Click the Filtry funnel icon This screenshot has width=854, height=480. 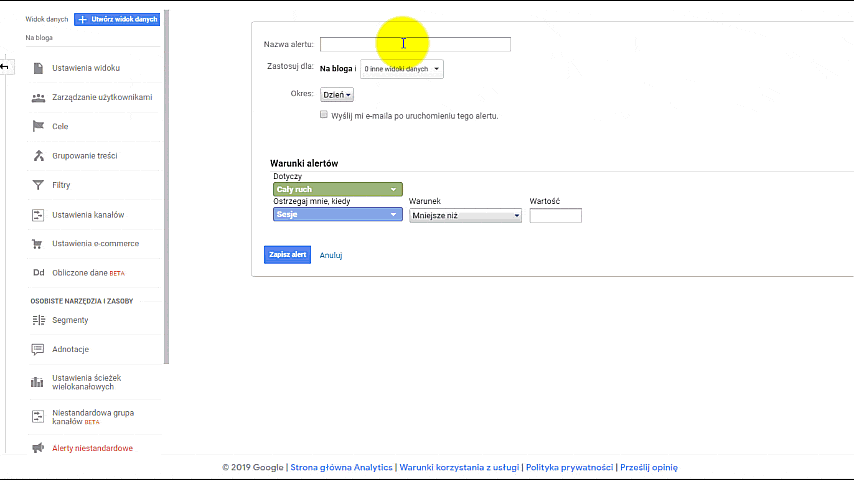click(38, 185)
